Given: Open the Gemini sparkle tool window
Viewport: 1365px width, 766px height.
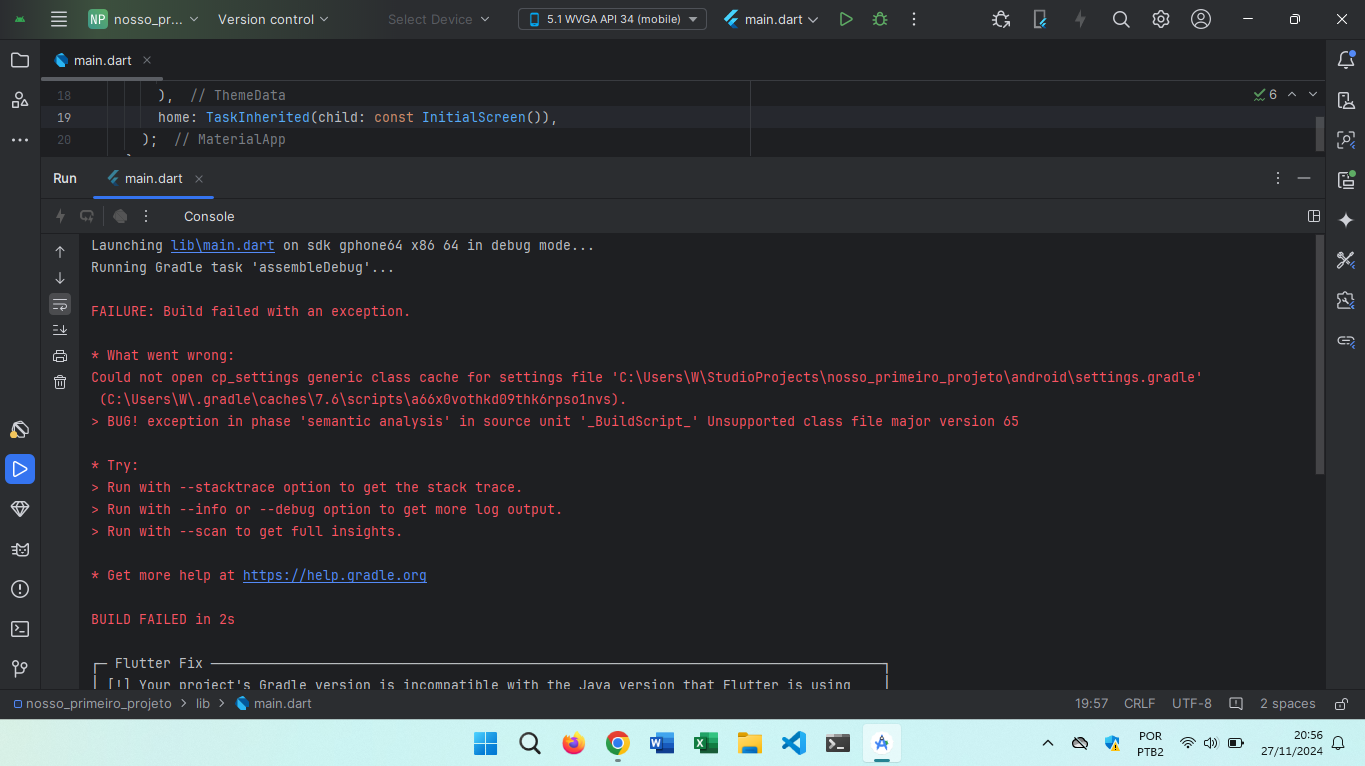Looking at the screenshot, I should [x=1346, y=220].
